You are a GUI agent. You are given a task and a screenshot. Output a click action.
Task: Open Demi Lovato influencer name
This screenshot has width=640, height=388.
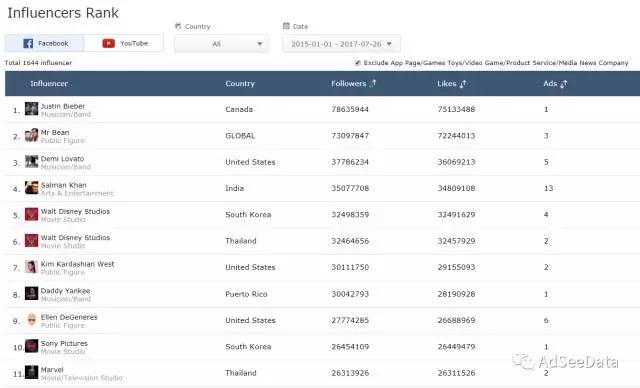62,159
